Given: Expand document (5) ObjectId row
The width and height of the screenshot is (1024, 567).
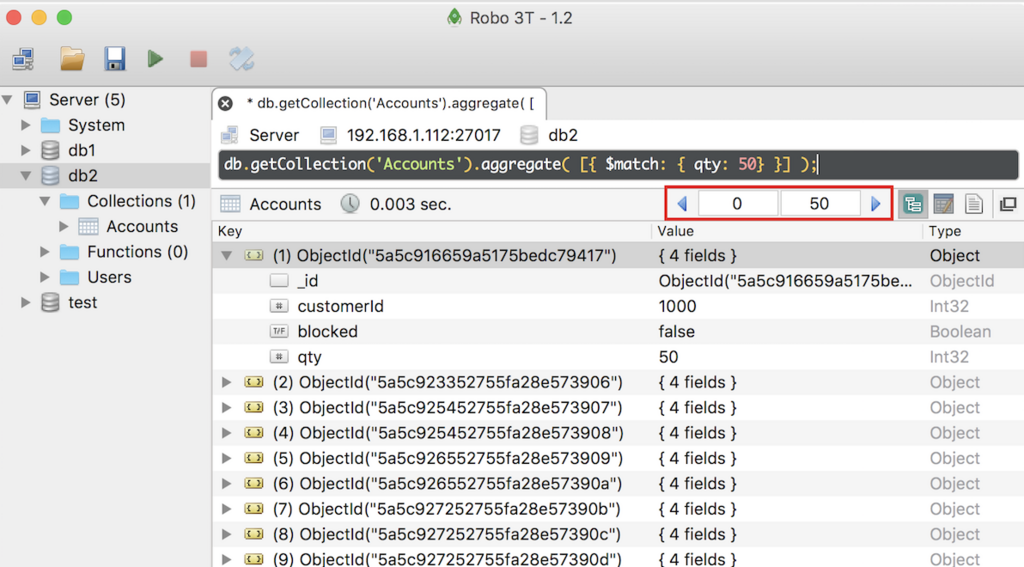Looking at the screenshot, I should [x=227, y=458].
